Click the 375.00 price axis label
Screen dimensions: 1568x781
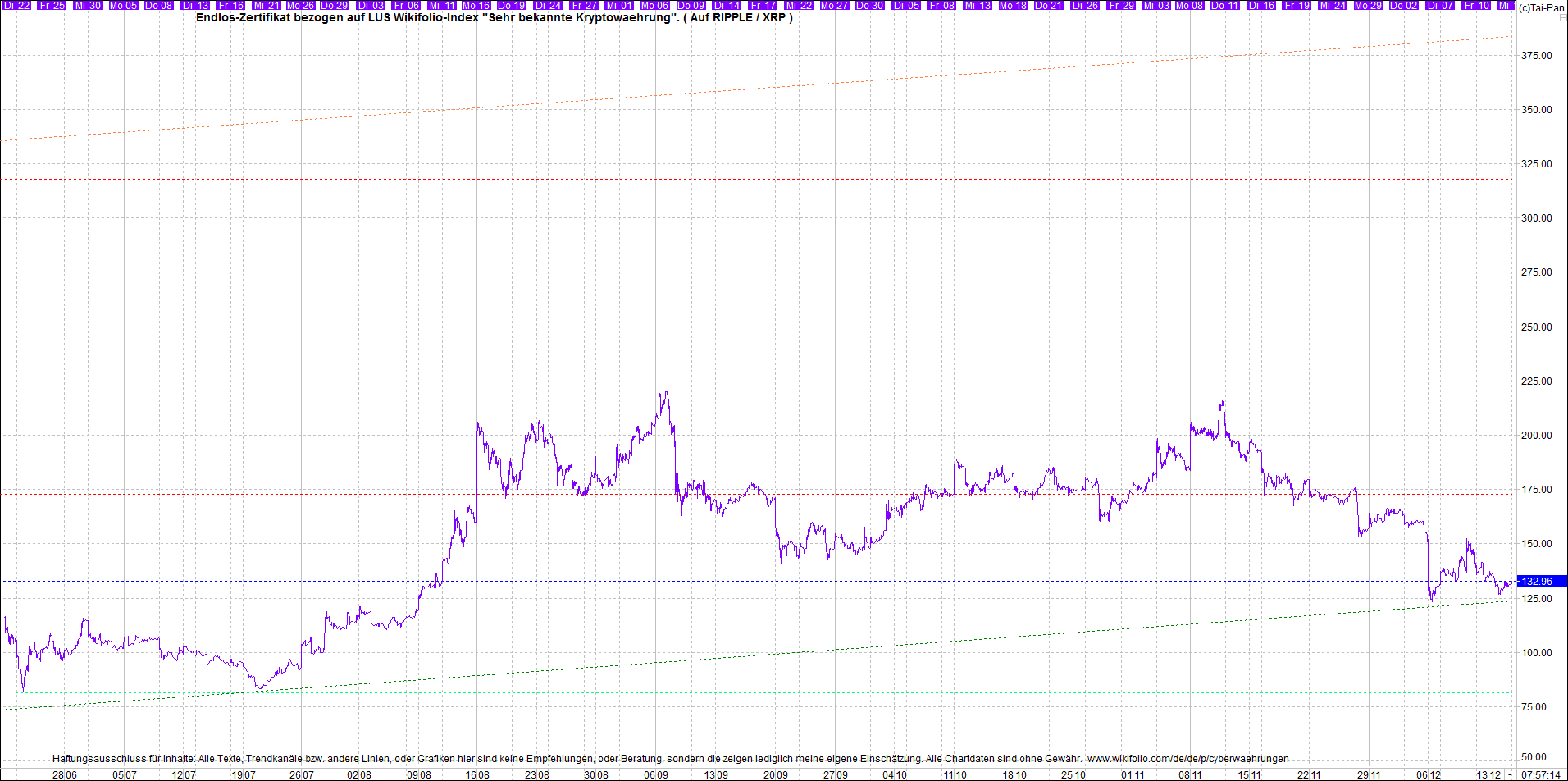[1536, 56]
